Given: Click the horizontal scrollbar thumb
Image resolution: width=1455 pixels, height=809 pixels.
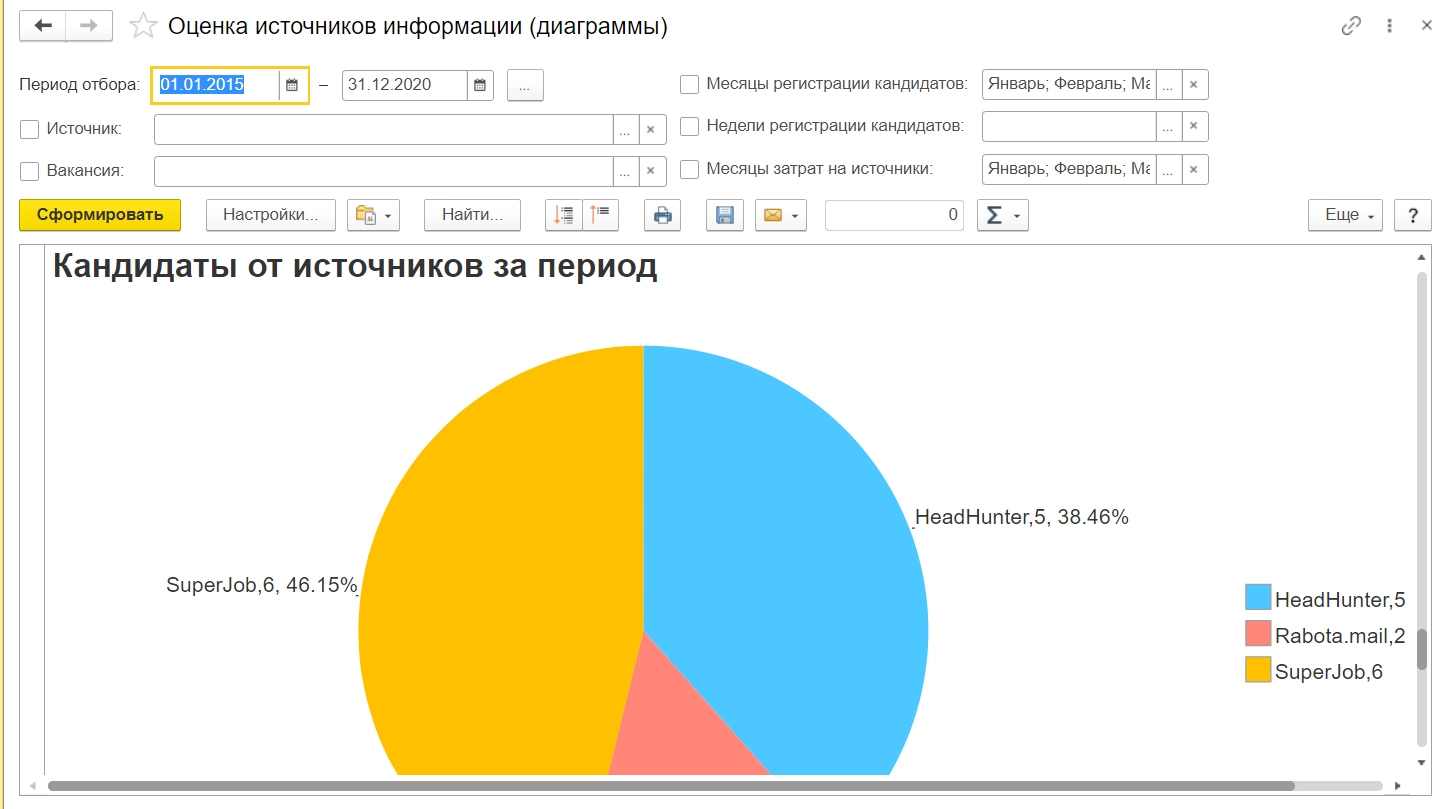Looking at the screenshot, I should (671, 786).
